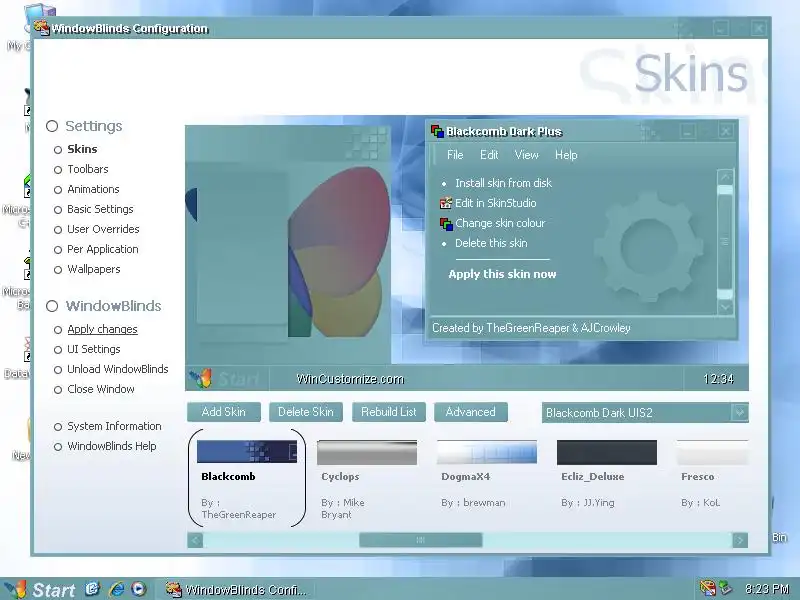Click the preview Start button logo

pos(201,378)
